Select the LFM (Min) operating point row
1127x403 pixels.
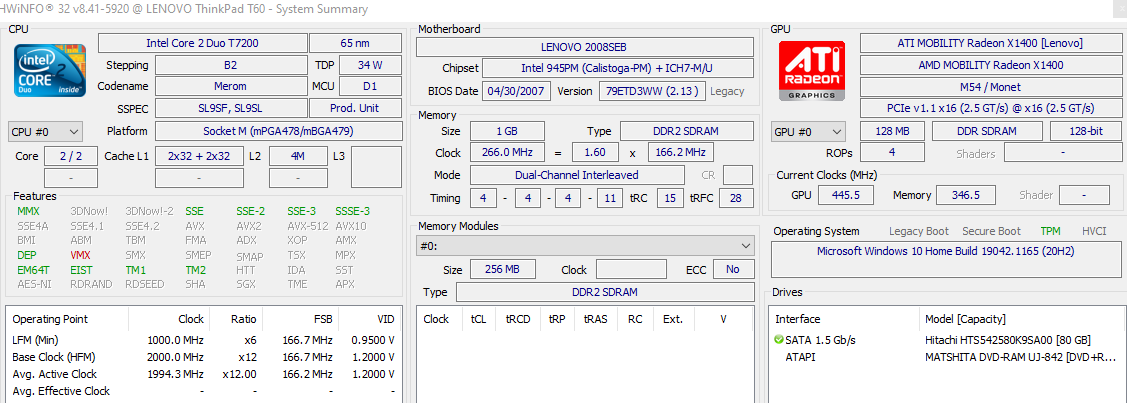coord(203,340)
